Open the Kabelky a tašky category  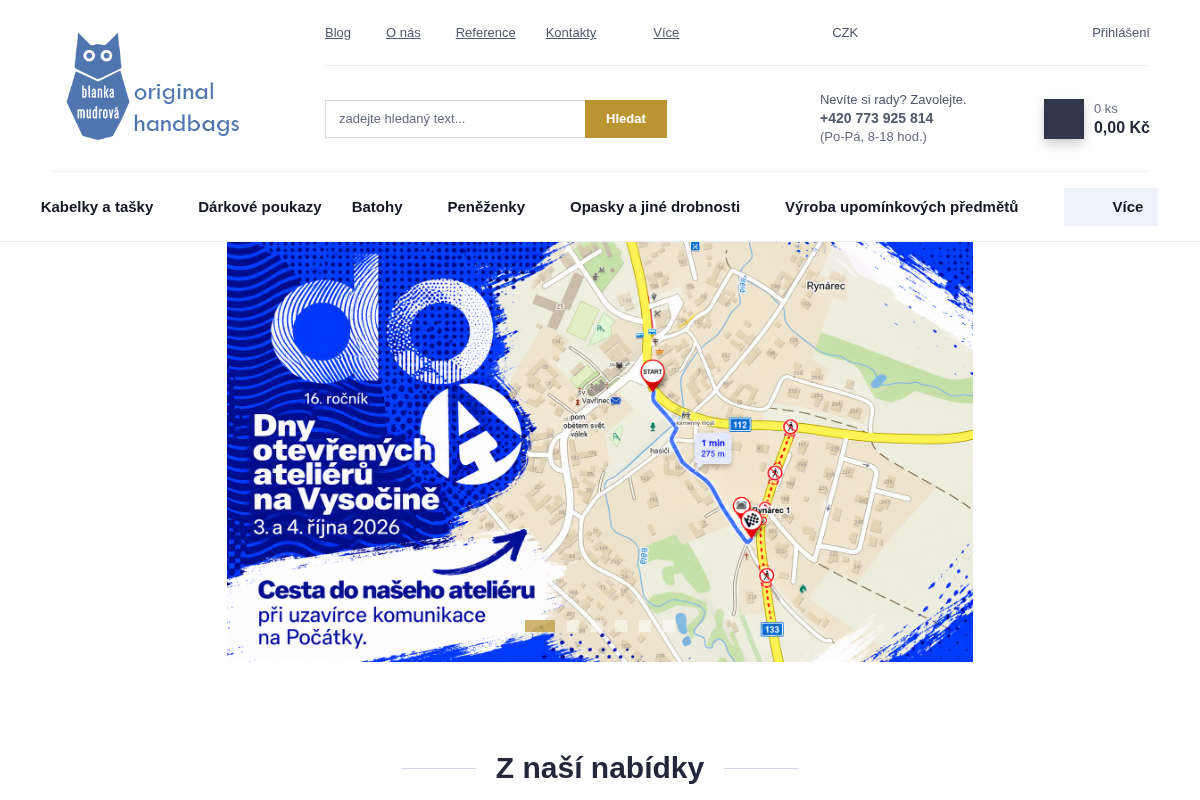click(x=97, y=207)
